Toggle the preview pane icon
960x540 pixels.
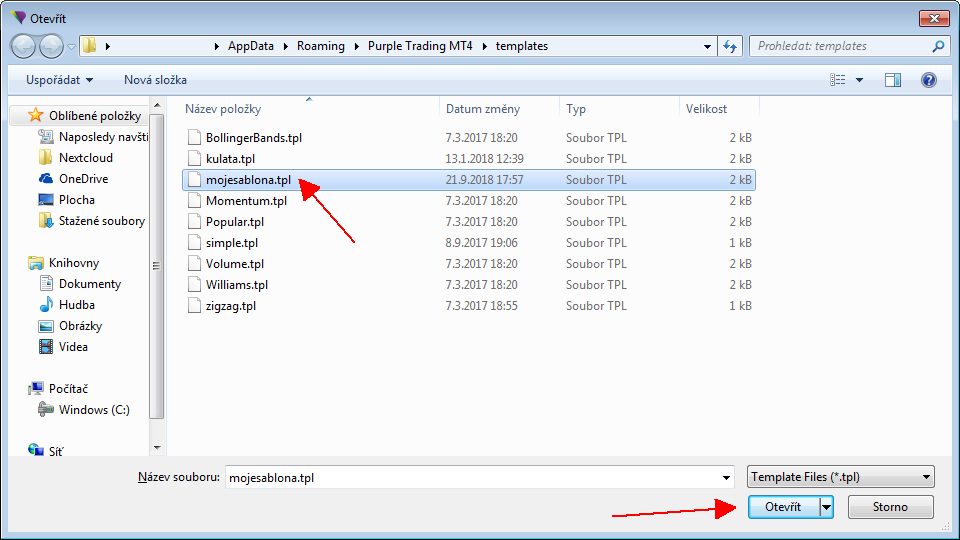(893, 80)
